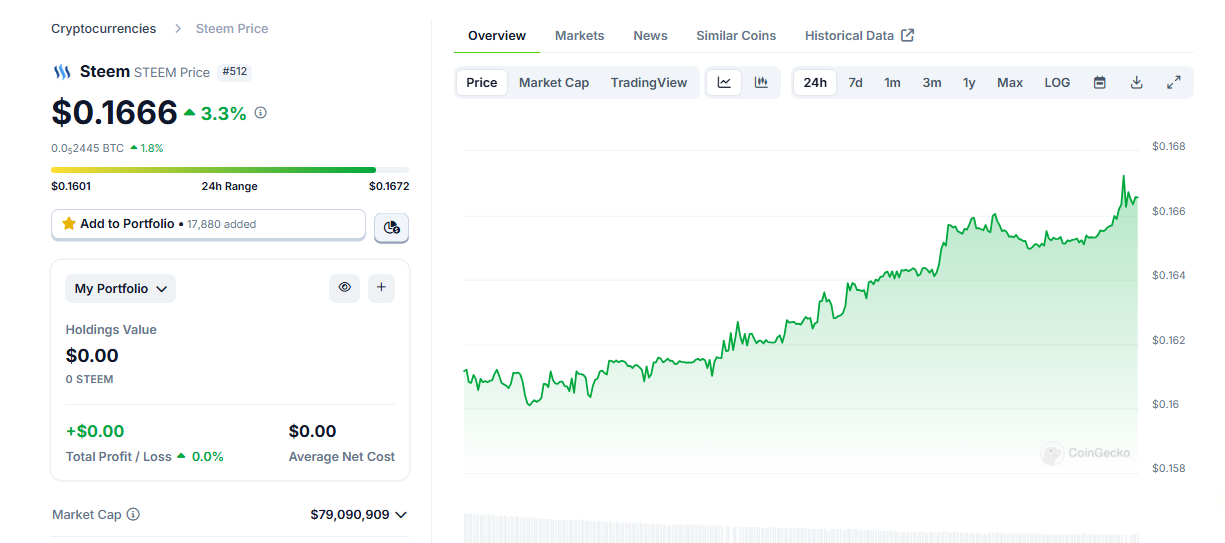This screenshot has height=543, width=1225.
Task: Click the $0.168 axis label
Action: (1168, 147)
